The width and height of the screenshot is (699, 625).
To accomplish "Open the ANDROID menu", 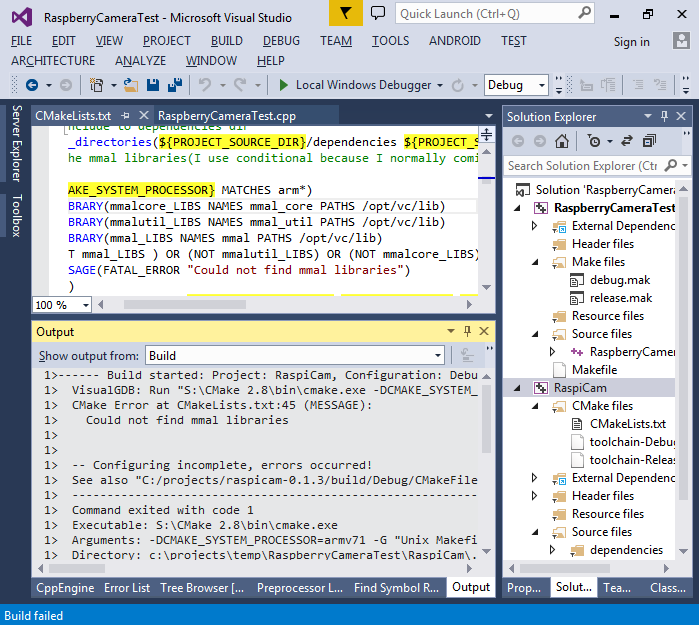I will pyautogui.click(x=455, y=41).
